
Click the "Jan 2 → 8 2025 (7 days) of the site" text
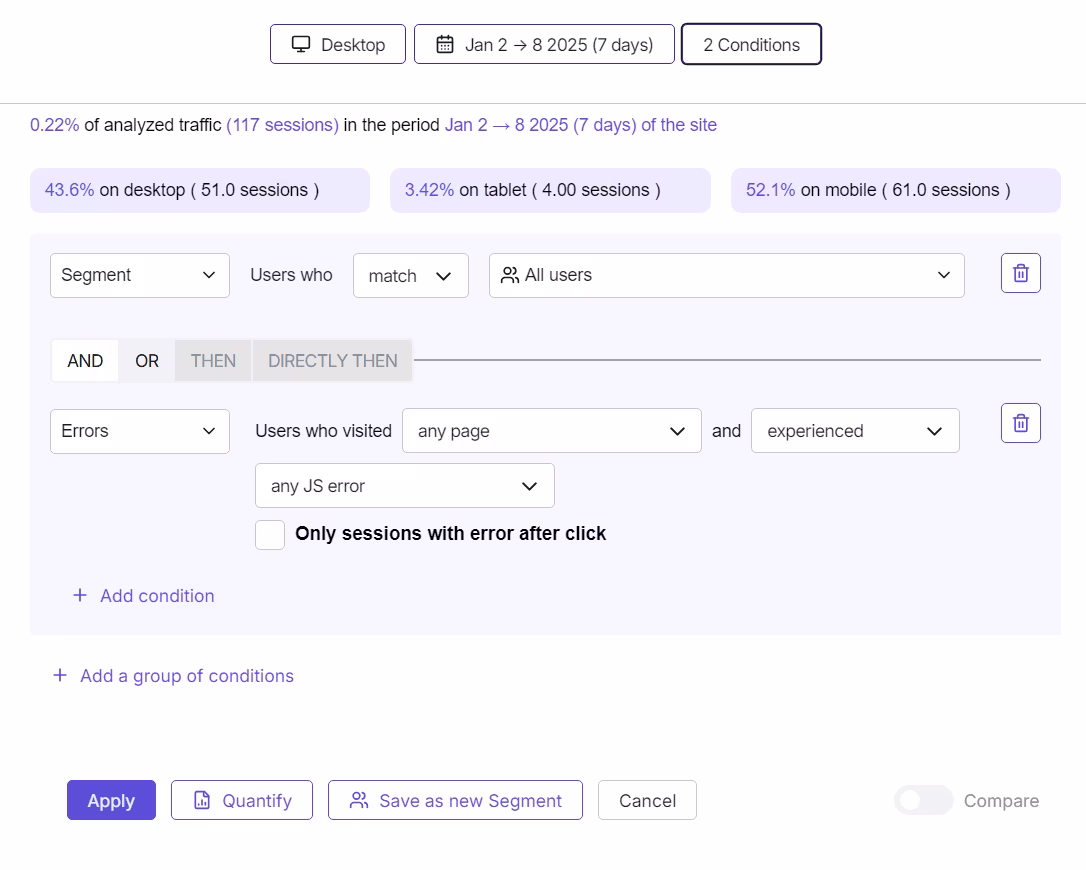[x=580, y=125]
